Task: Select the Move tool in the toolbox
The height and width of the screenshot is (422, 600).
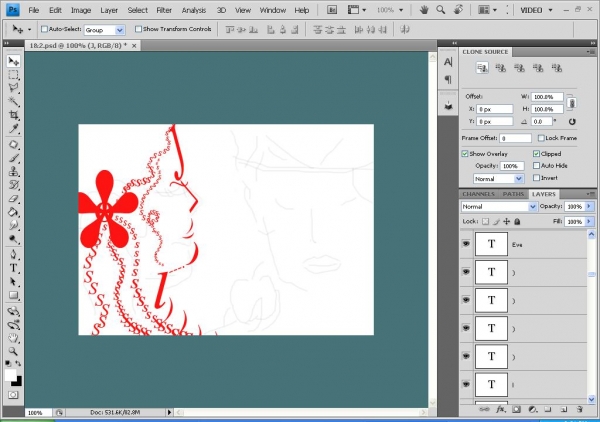Action: point(14,61)
